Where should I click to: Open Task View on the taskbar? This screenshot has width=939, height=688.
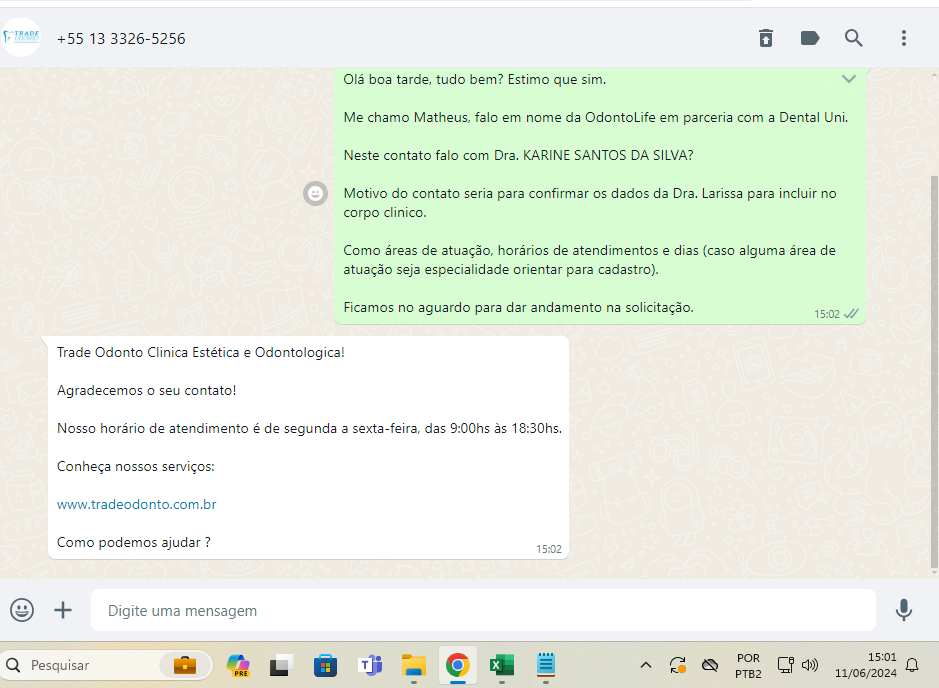pyautogui.click(x=281, y=665)
